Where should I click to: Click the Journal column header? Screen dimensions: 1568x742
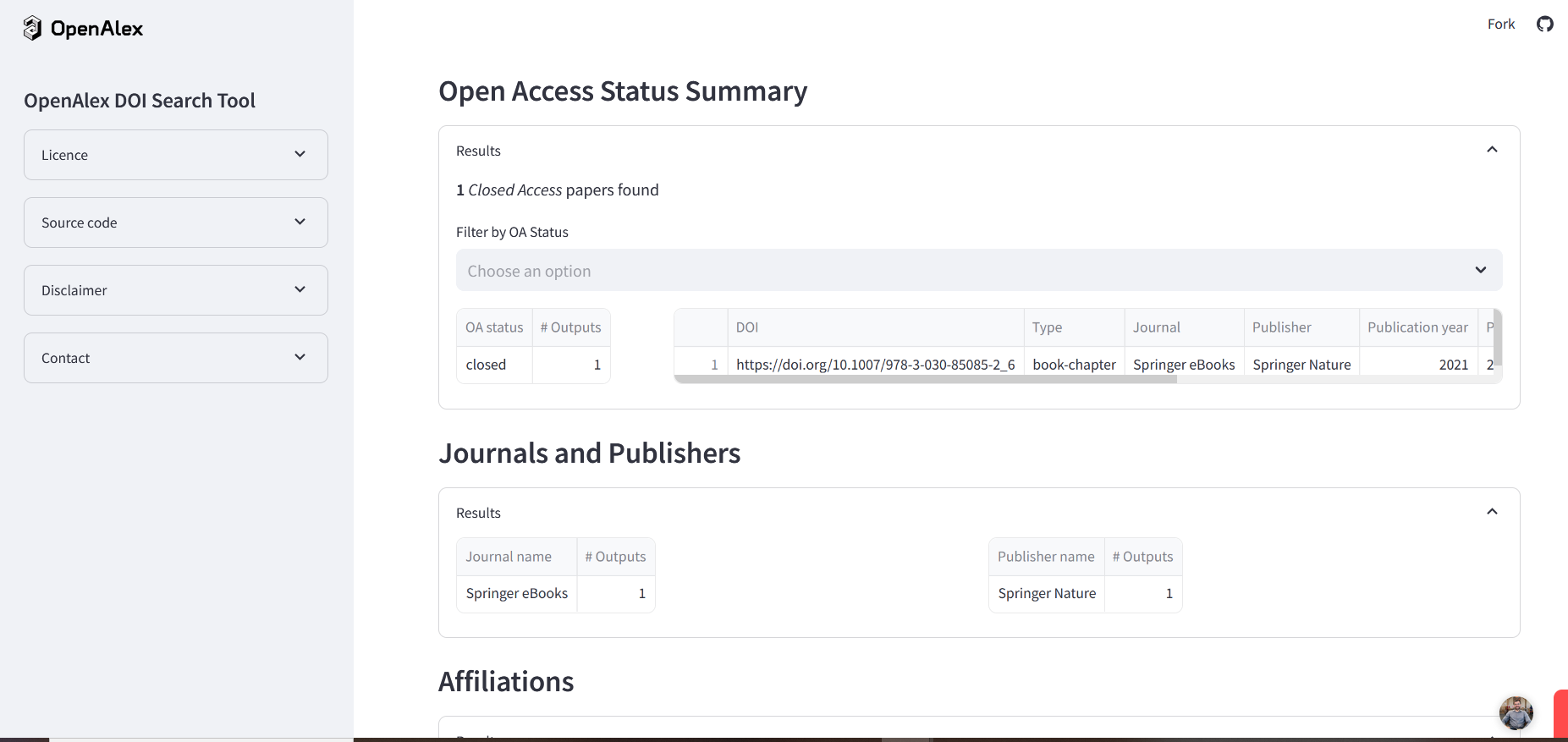1184,327
